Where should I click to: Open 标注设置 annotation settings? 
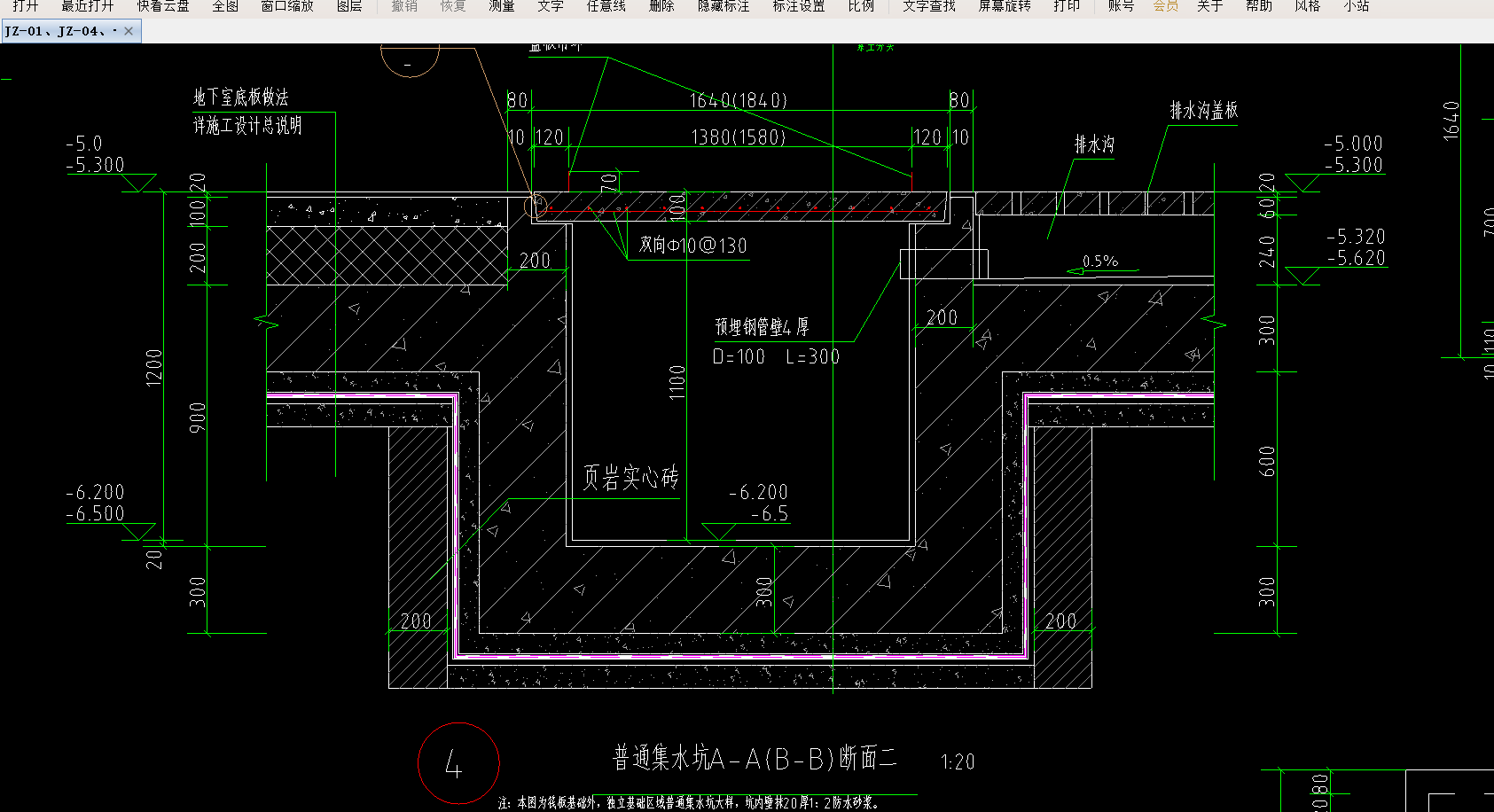click(x=799, y=5)
